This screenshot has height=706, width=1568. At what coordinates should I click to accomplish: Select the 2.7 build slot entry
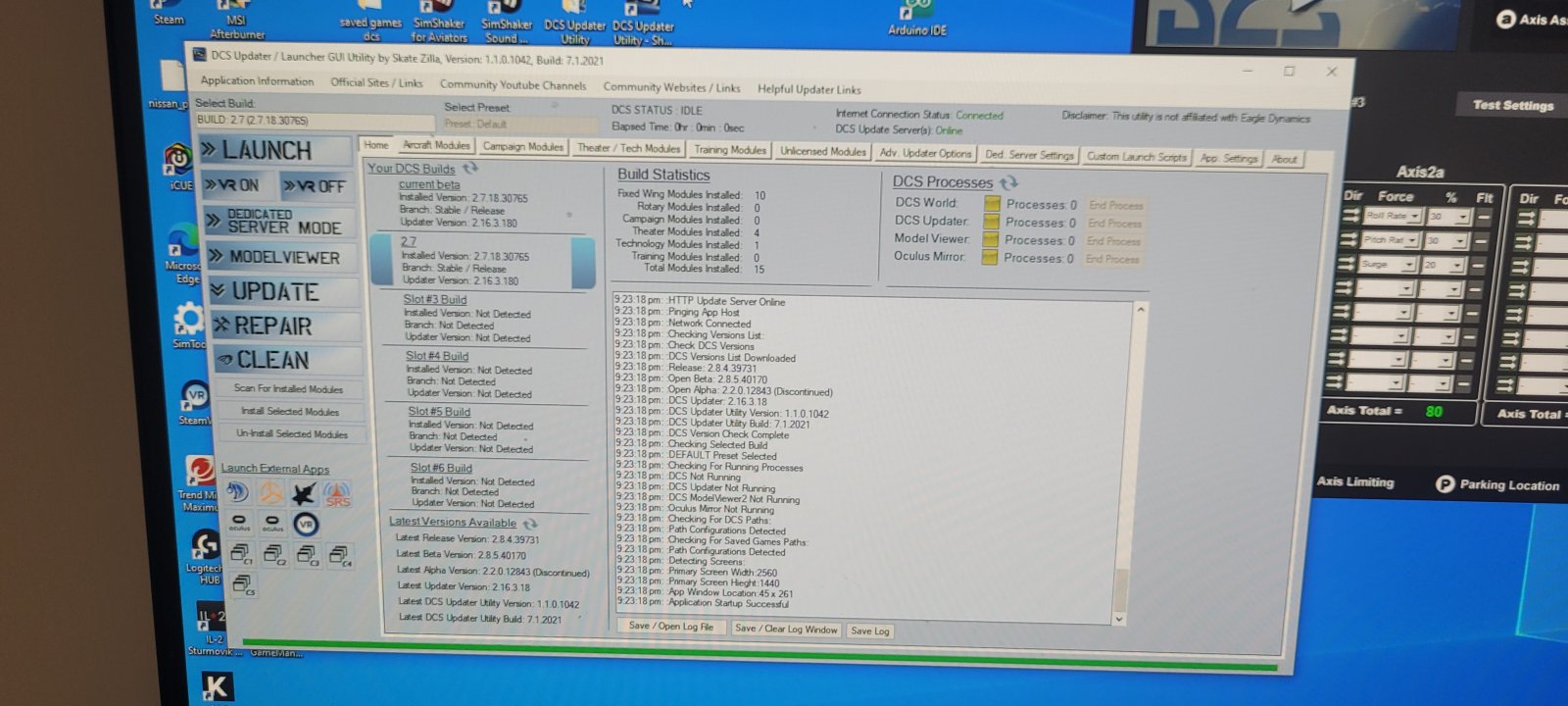point(483,261)
